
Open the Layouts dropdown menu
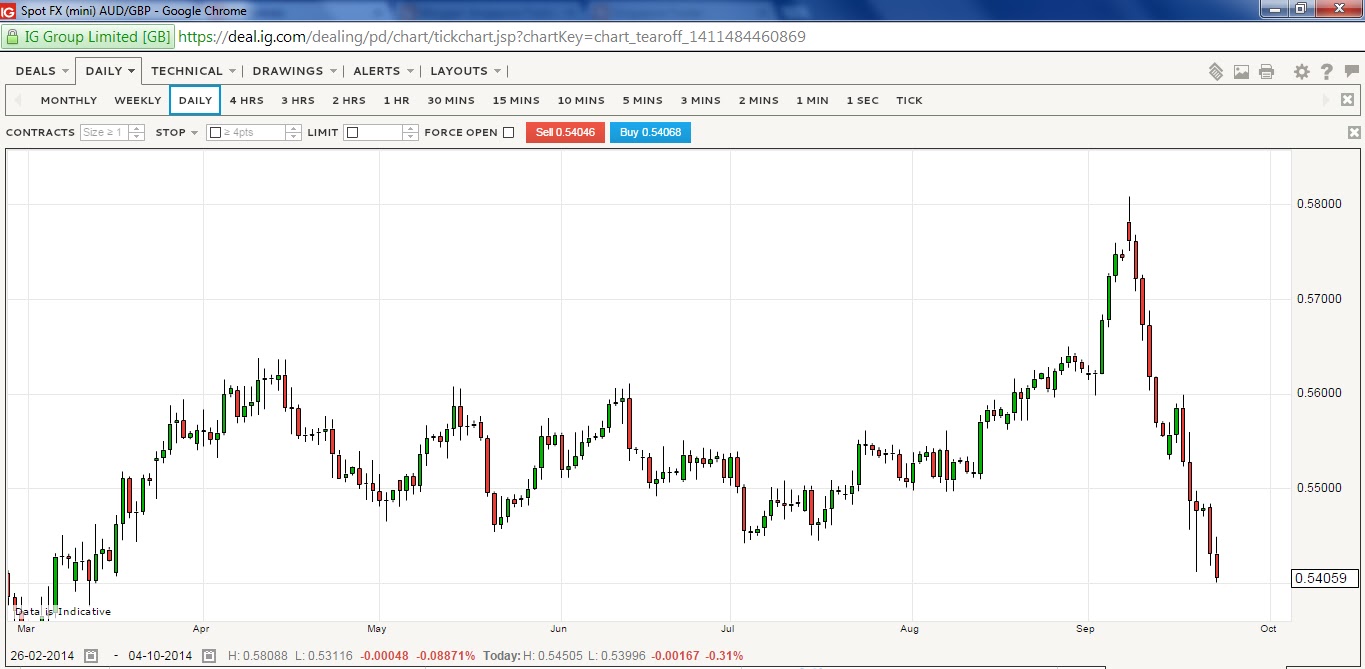pos(465,71)
